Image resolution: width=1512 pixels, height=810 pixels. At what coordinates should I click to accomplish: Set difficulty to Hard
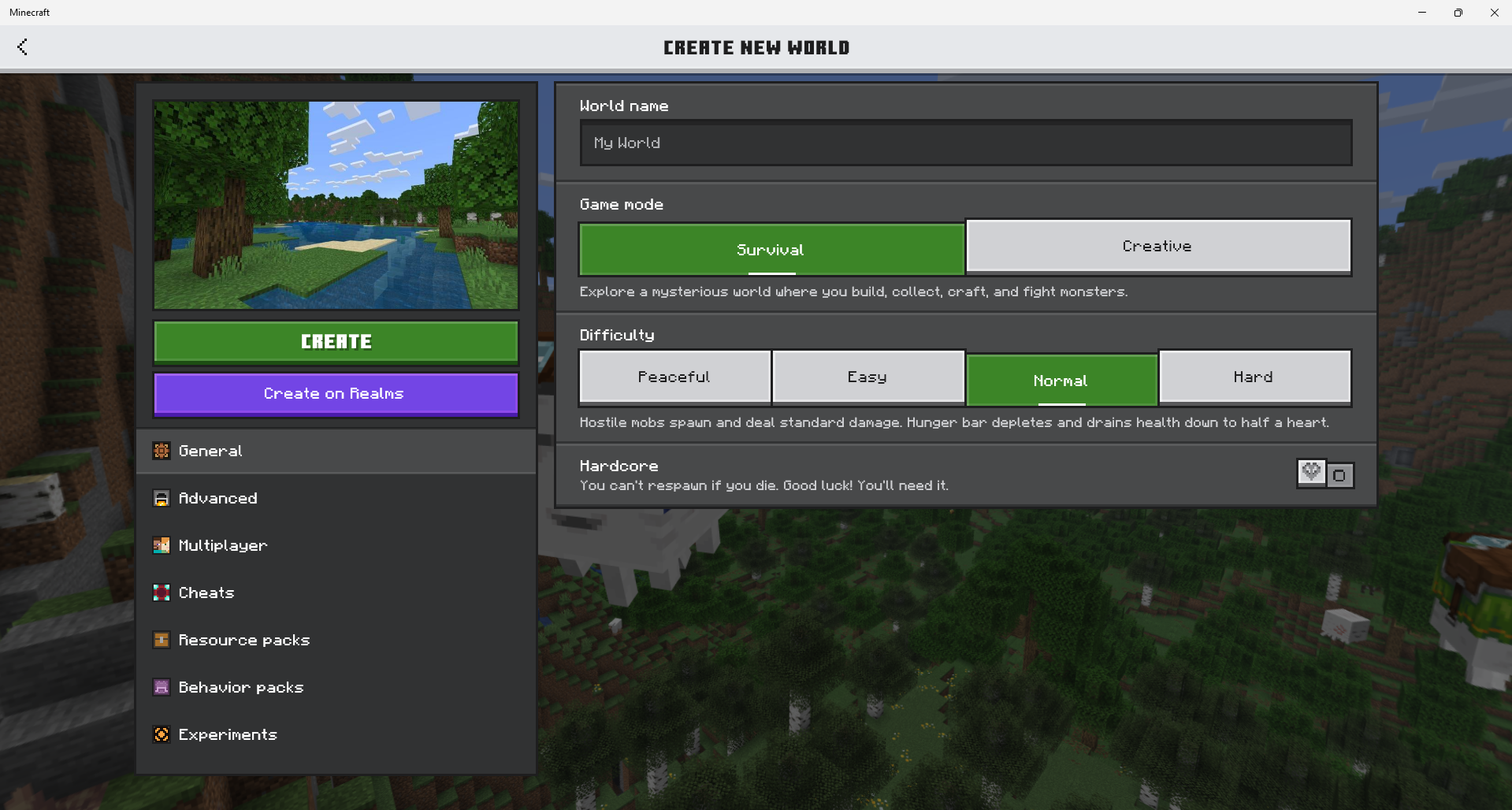[x=1254, y=377]
